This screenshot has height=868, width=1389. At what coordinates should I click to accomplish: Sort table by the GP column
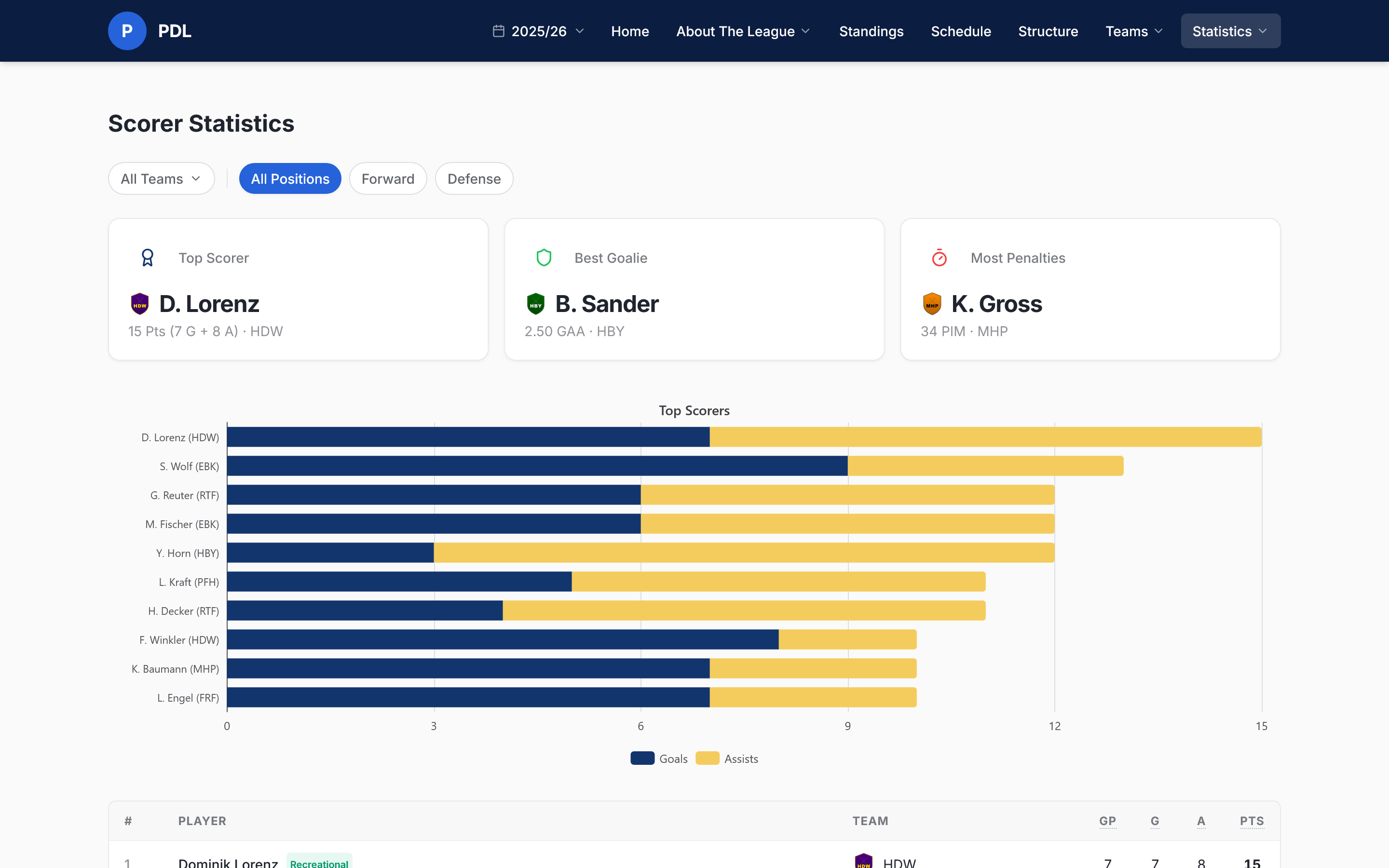1107,821
